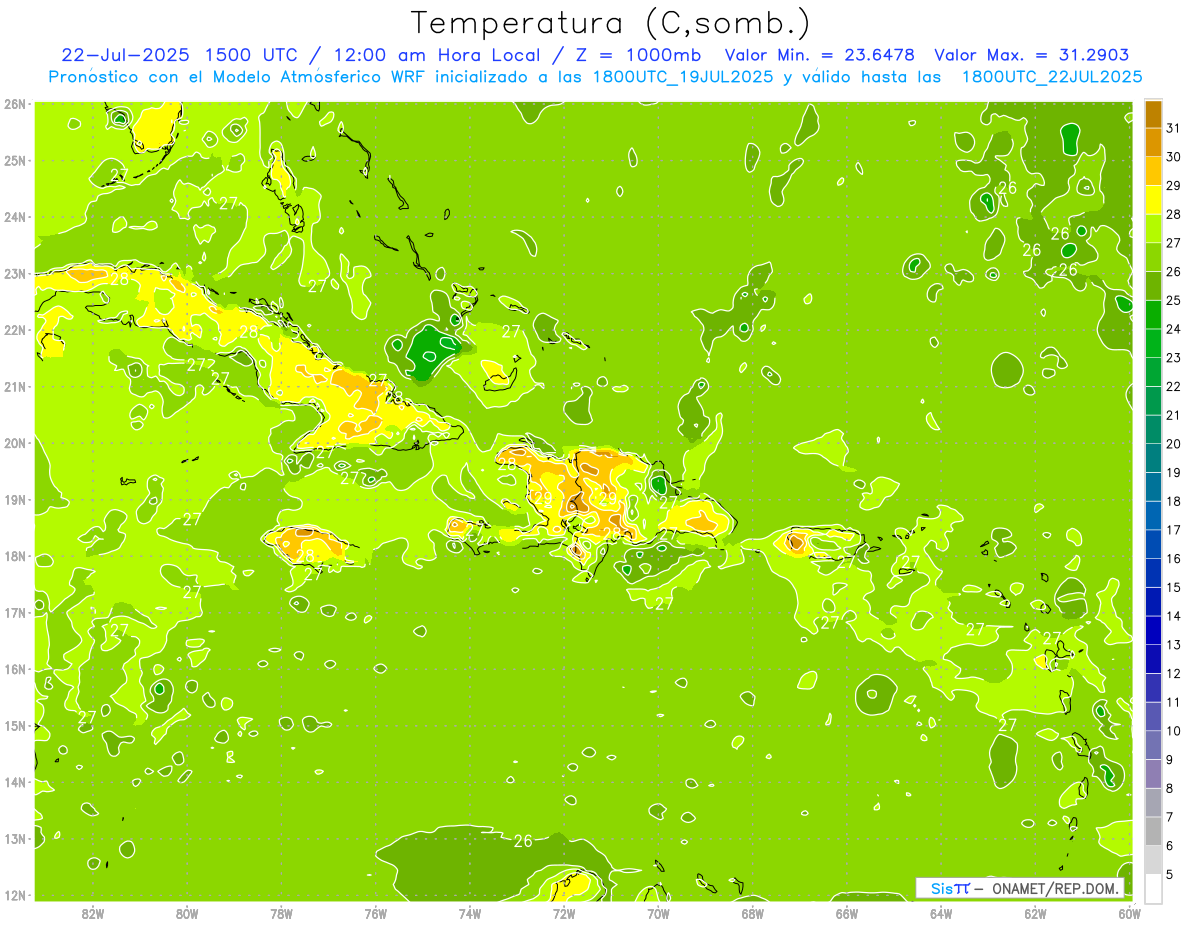Click the '28' label on the color bar
This screenshot has width=1200, height=927.
(x=1173, y=214)
